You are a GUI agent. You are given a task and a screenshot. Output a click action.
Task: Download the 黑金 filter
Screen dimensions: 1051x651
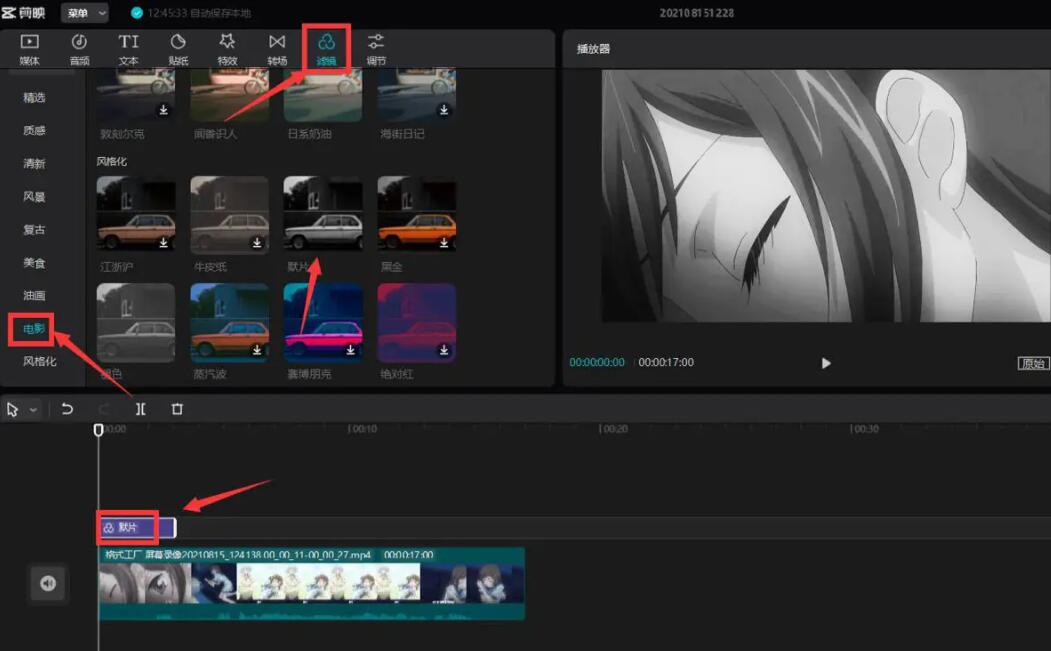coord(444,242)
